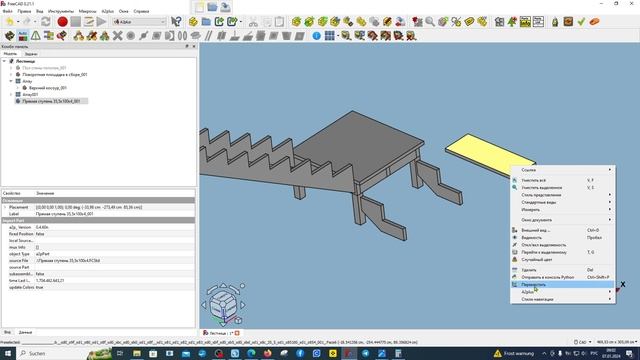Toggle the Auto solve button in toolbar

pyautogui.click(x=23, y=36)
